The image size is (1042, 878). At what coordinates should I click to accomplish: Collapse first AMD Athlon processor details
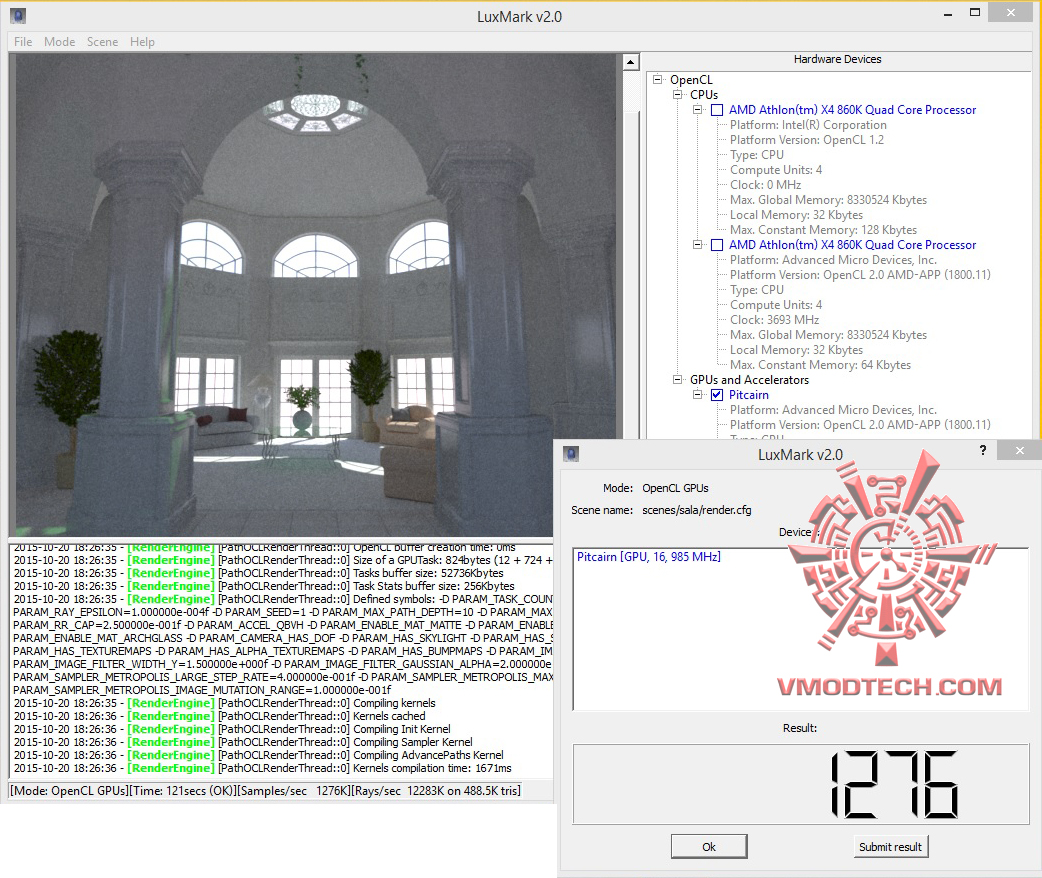[x=697, y=110]
